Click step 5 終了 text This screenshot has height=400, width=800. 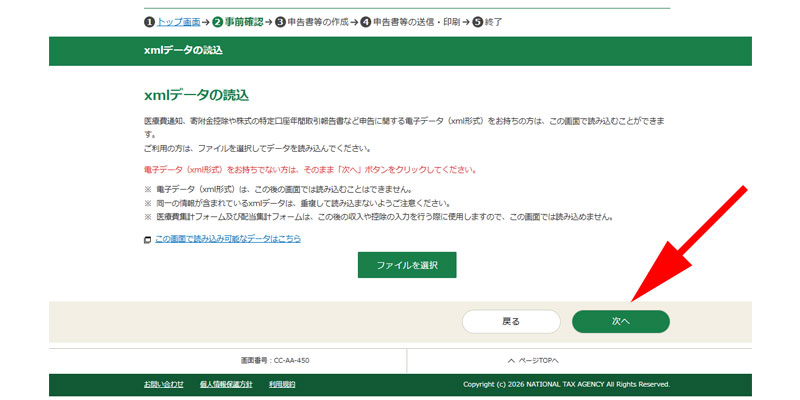pyautogui.click(x=493, y=22)
